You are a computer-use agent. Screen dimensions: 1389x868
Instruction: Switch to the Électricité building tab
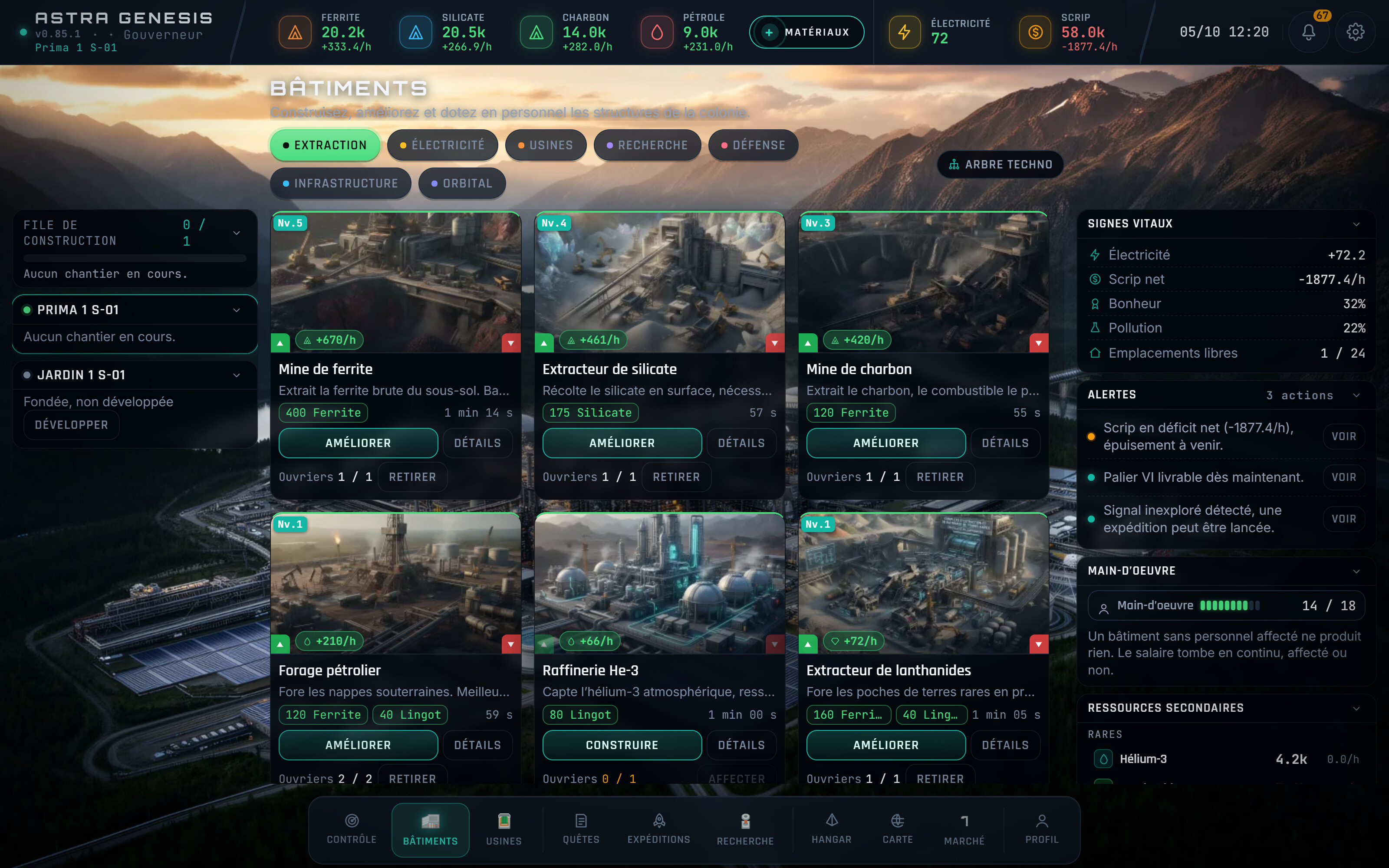(442, 145)
